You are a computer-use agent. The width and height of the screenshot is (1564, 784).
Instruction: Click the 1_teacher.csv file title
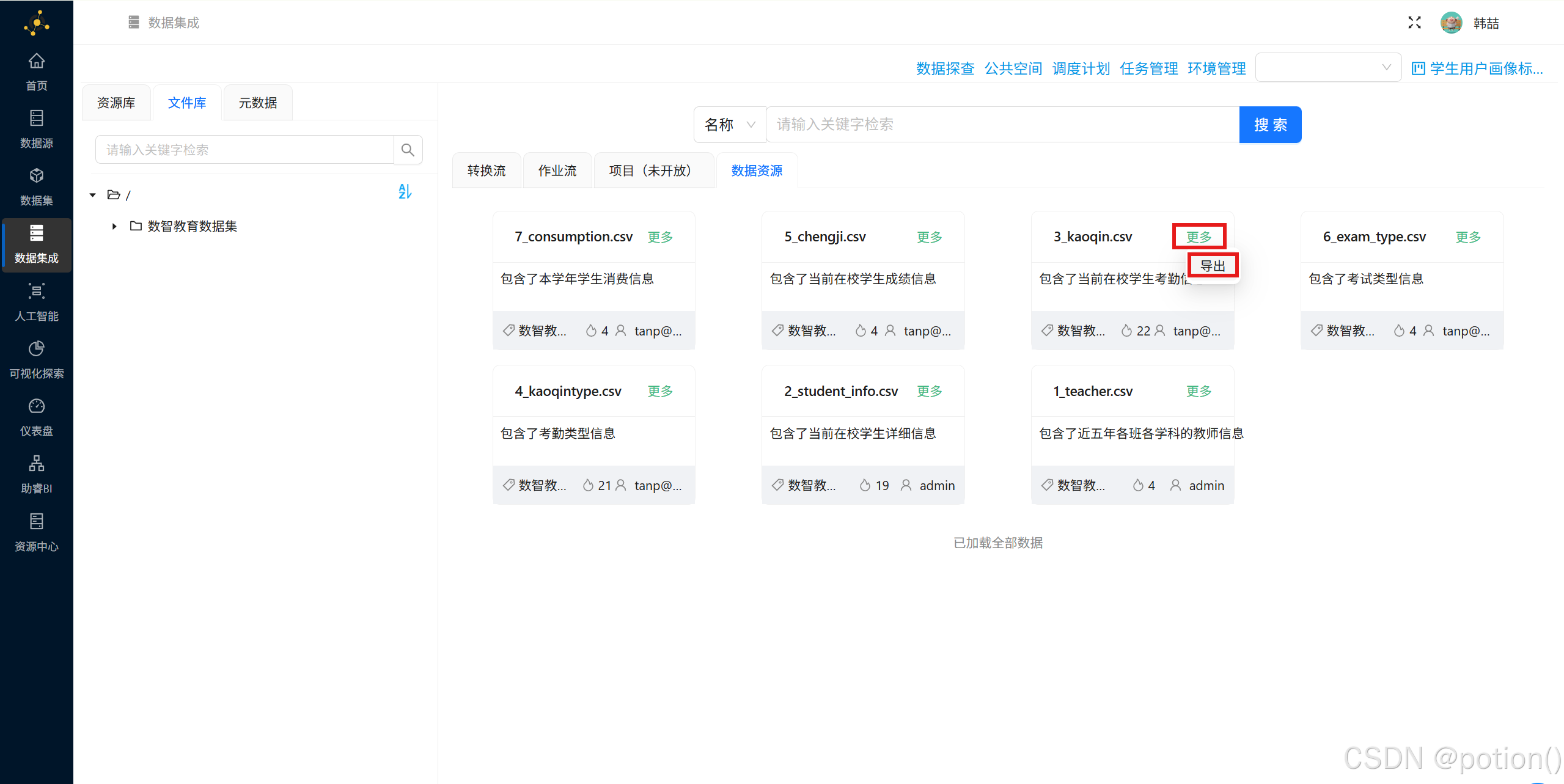(x=1093, y=391)
